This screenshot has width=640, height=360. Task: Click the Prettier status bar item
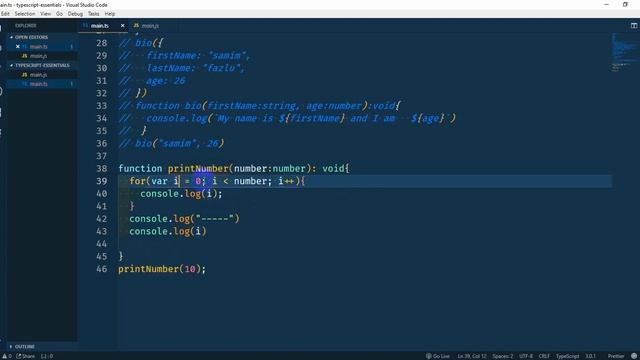pyautogui.click(x=616, y=356)
